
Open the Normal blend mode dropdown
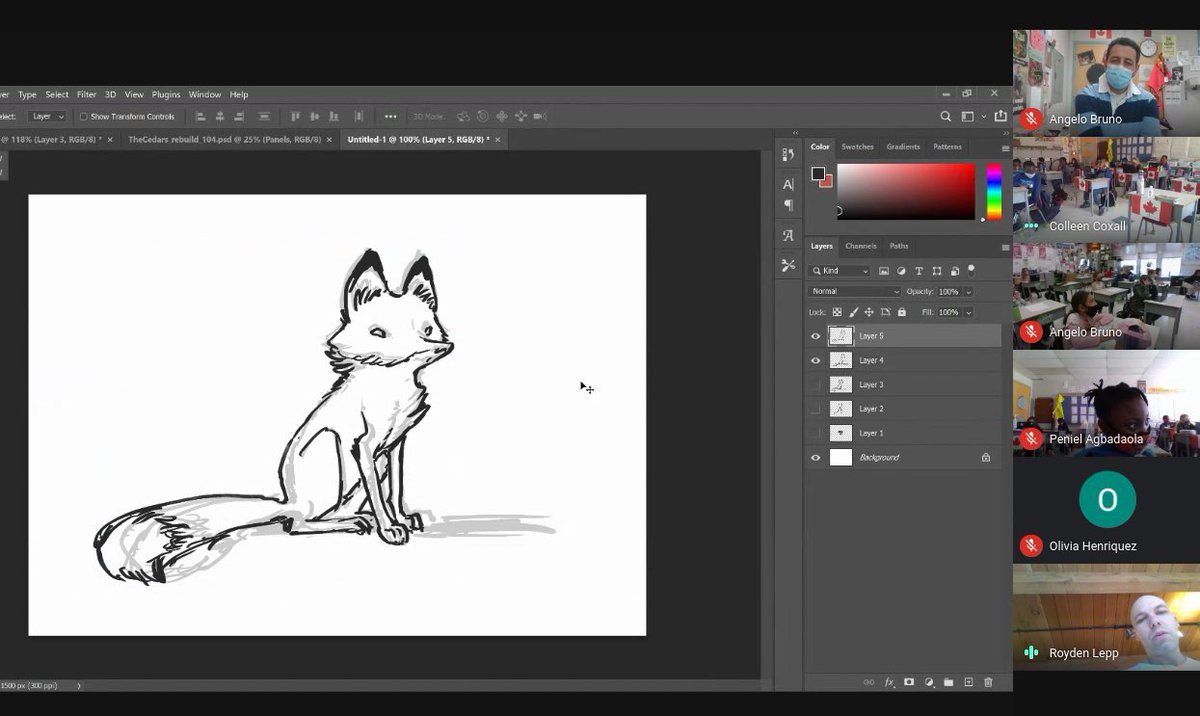point(854,291)
